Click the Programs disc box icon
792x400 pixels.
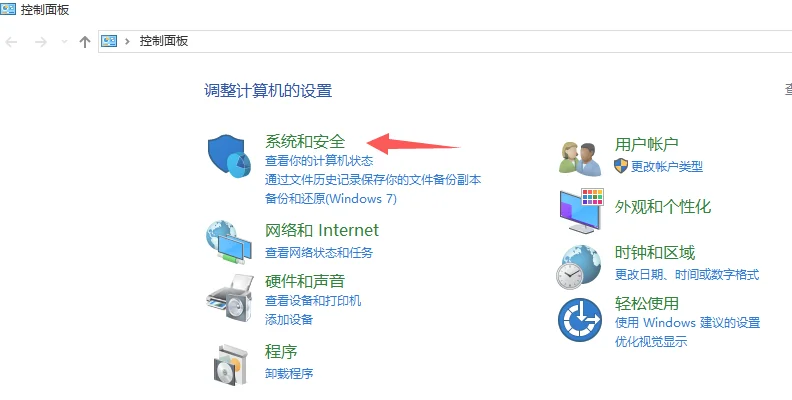pyautogui.click(x=230, y=364)
